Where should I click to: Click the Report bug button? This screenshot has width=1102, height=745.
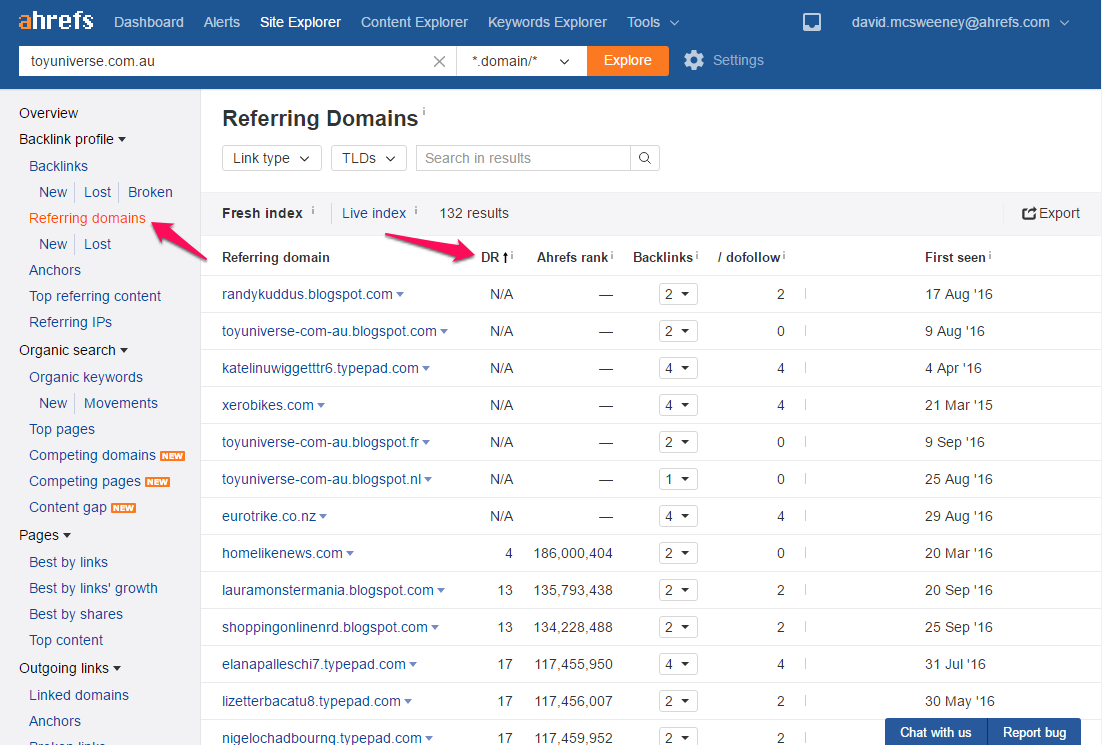(1035, 732)
